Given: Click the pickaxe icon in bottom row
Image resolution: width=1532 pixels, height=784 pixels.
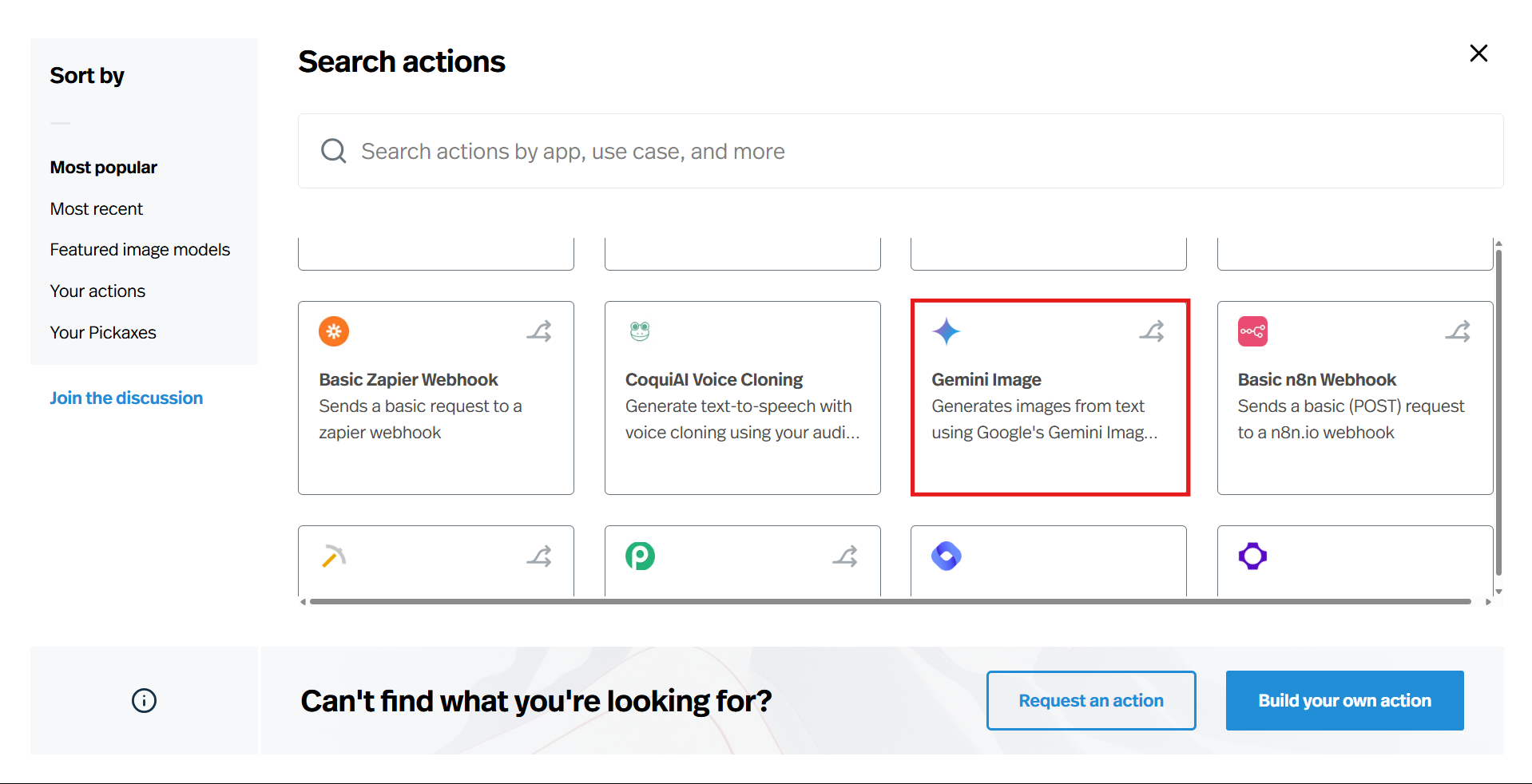Looking at the screenshot, I should tap(334, 556).
